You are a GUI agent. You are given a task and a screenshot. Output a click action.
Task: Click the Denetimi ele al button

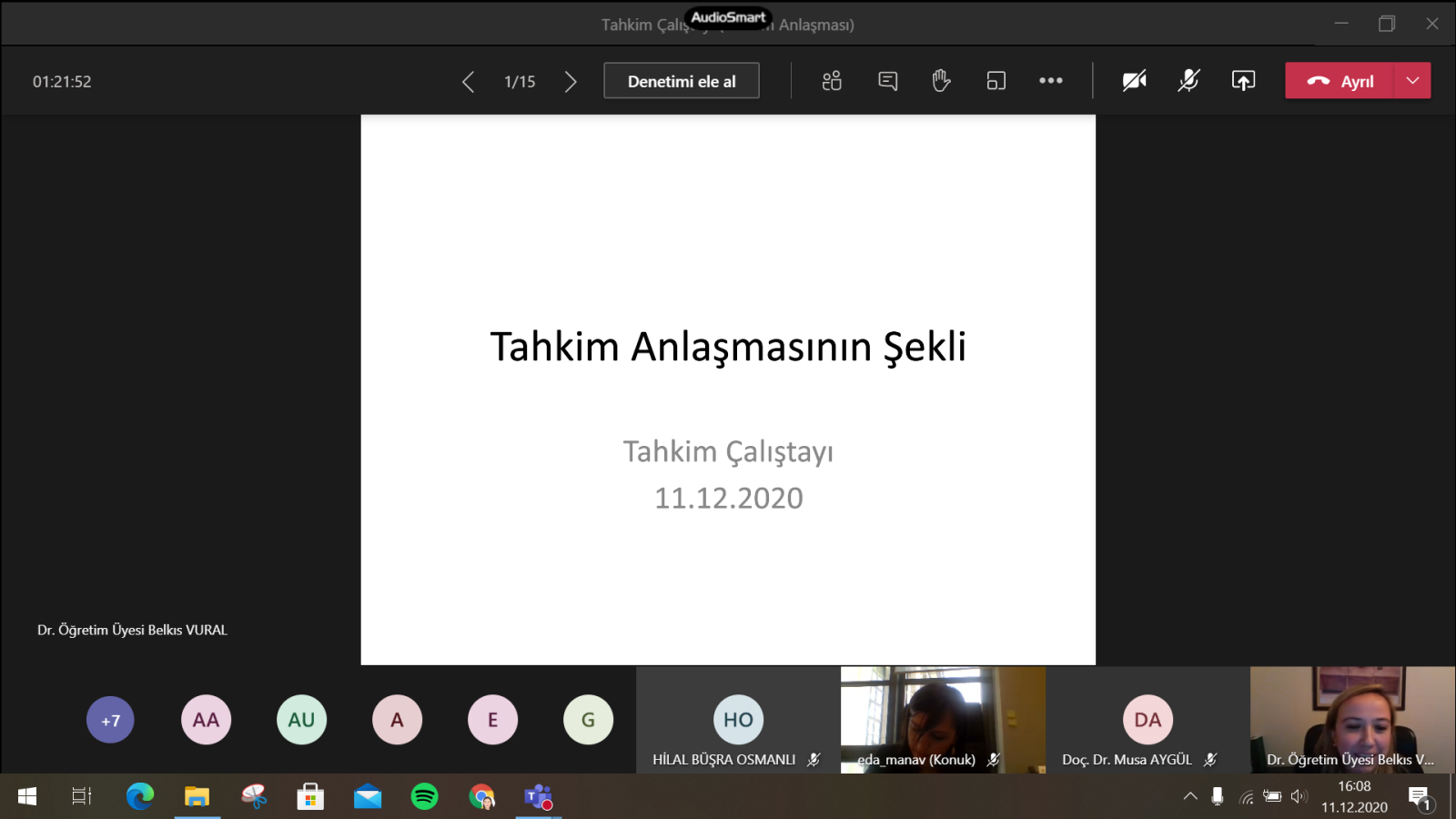[x=682, y=81]
